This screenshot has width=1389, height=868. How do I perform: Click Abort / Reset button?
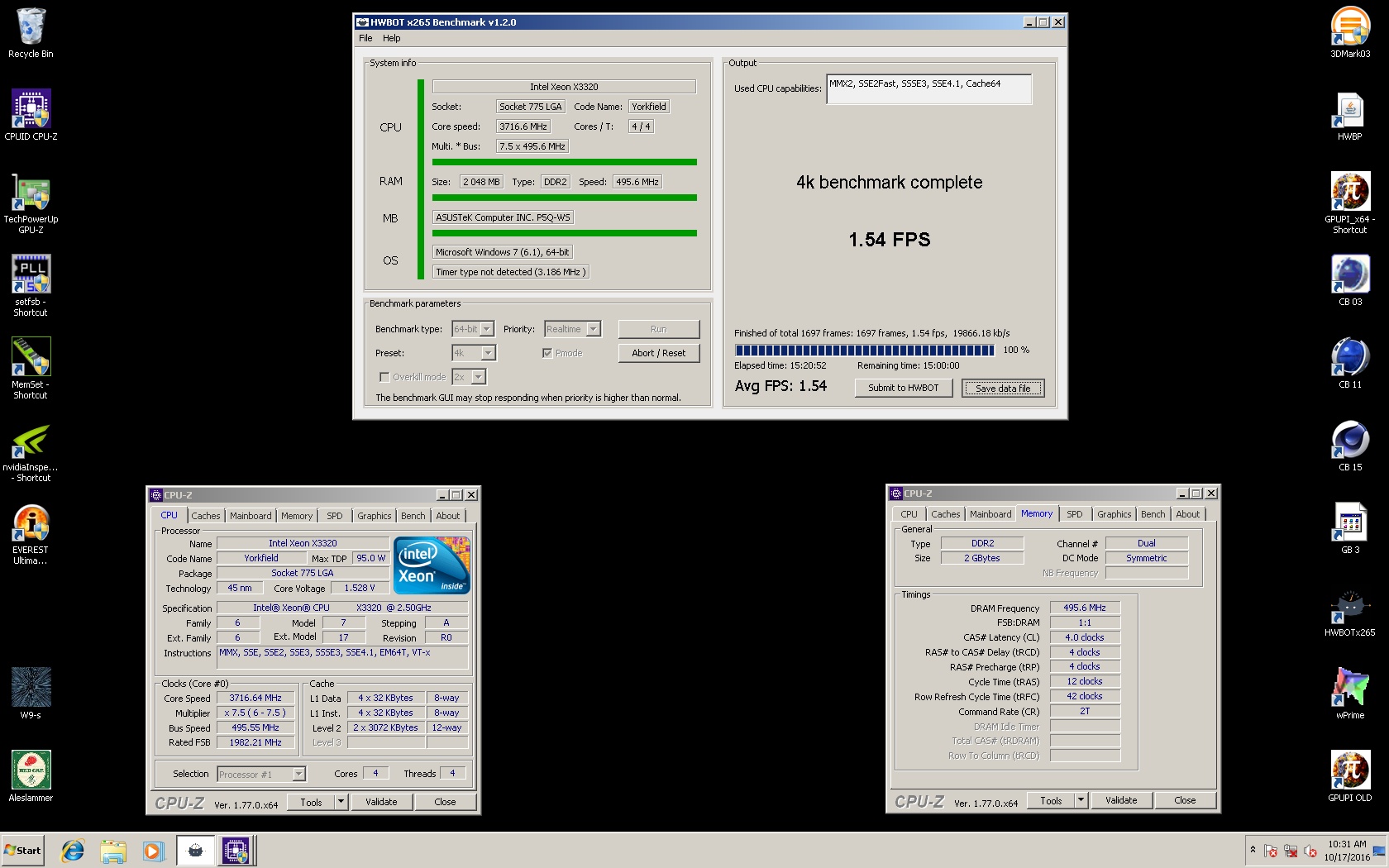click(x=659, y=353)
